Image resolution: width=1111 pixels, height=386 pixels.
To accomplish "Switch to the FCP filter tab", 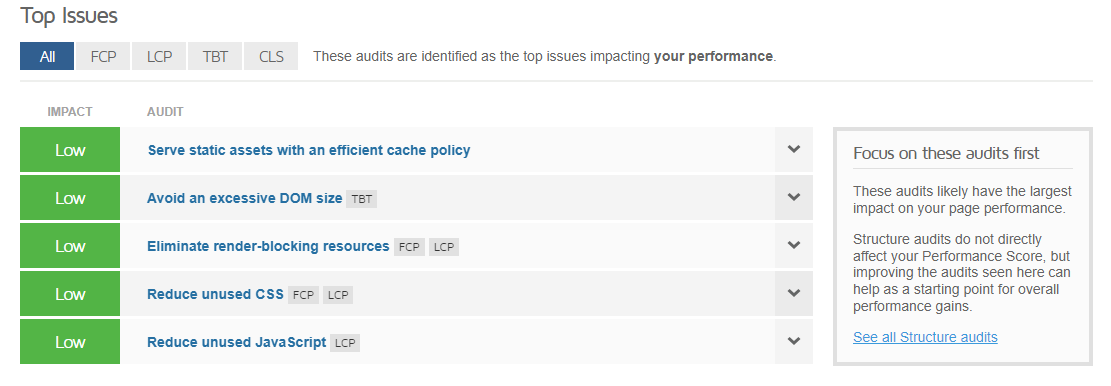I will (103, 56).
